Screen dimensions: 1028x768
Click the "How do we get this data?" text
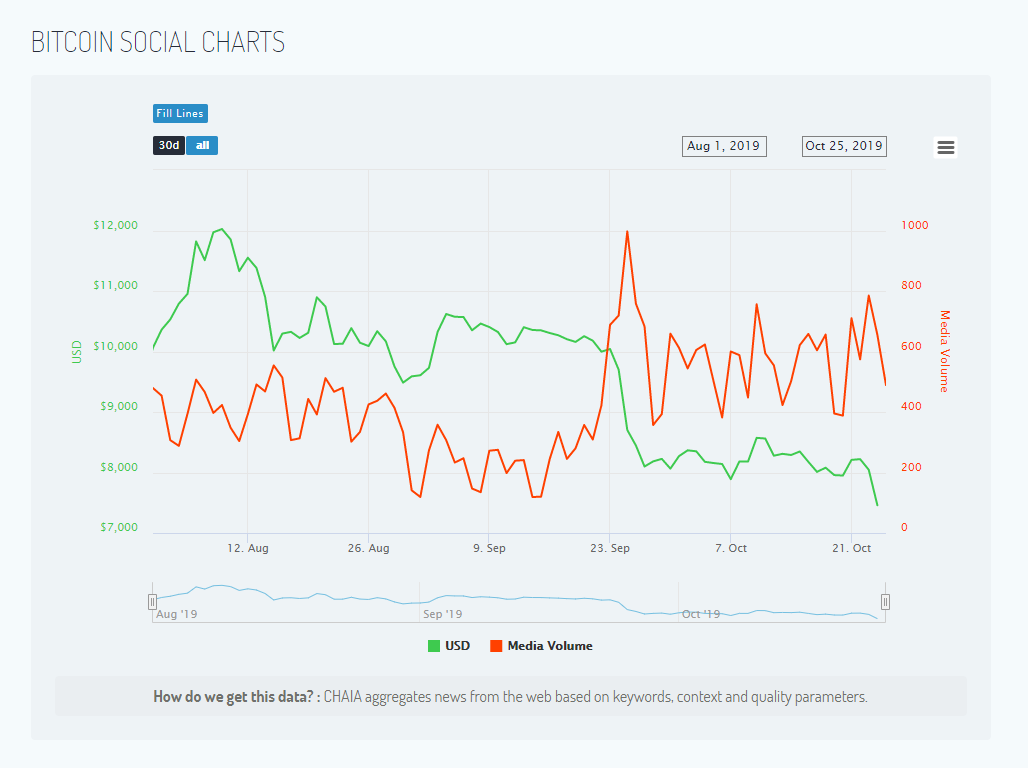236,696
